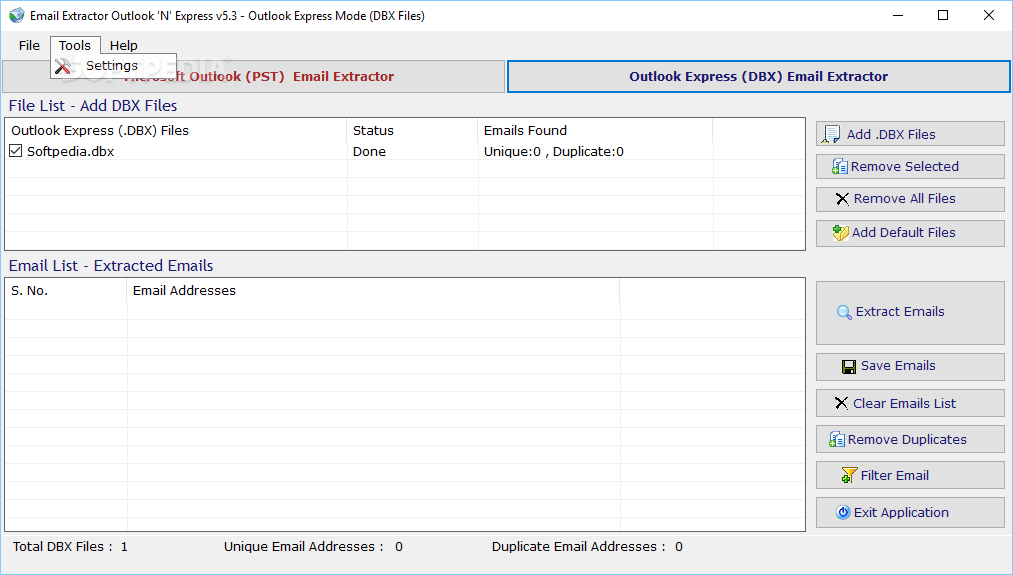Viewport: 1013px width, 575px height.
Task: Click the Email Addresses column header
Action: 373,291
